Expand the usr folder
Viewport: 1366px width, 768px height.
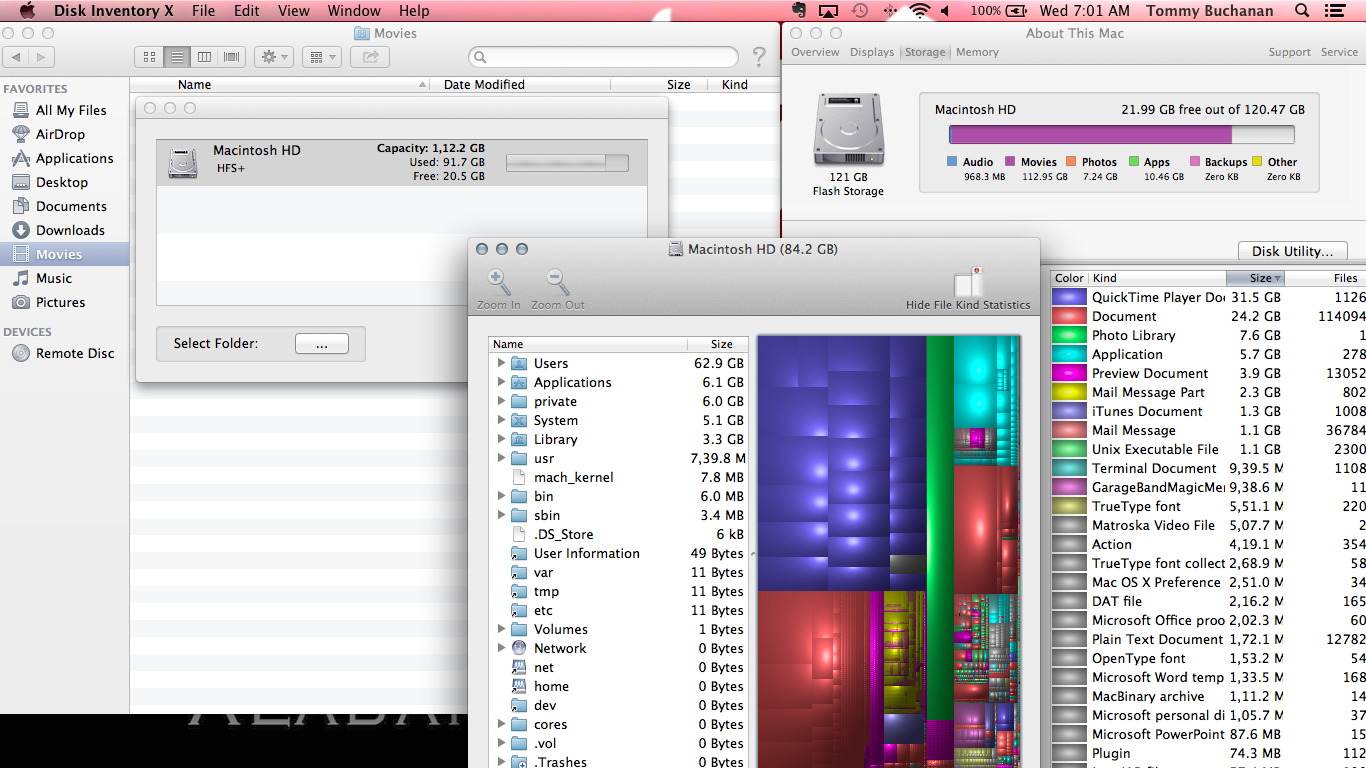501,458
